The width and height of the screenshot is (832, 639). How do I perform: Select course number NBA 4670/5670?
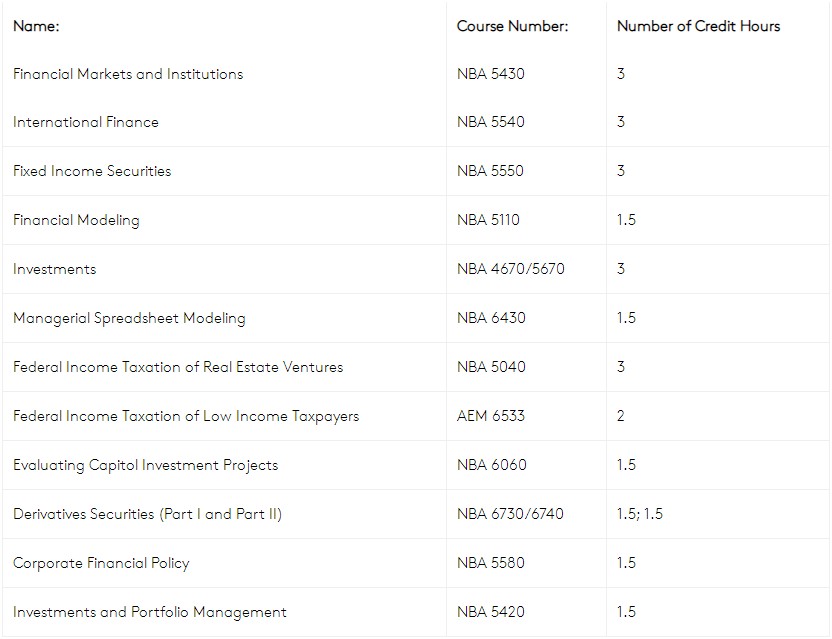(x=510, y=269)
